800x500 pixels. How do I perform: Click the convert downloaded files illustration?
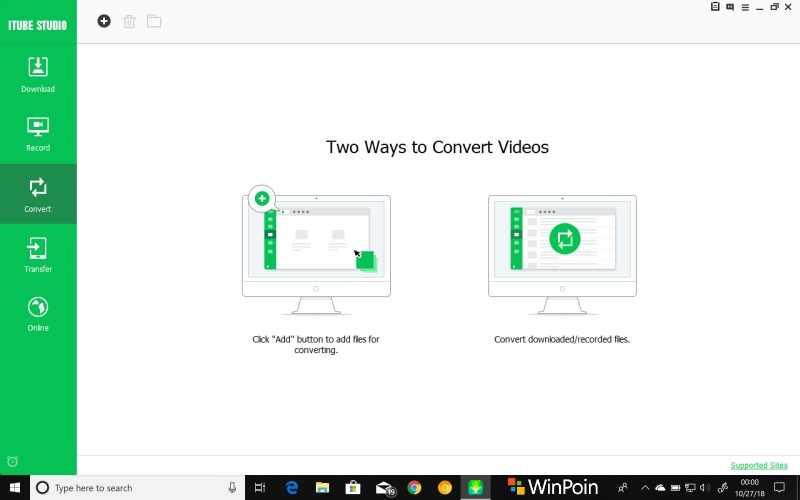(x=562, y=245)
